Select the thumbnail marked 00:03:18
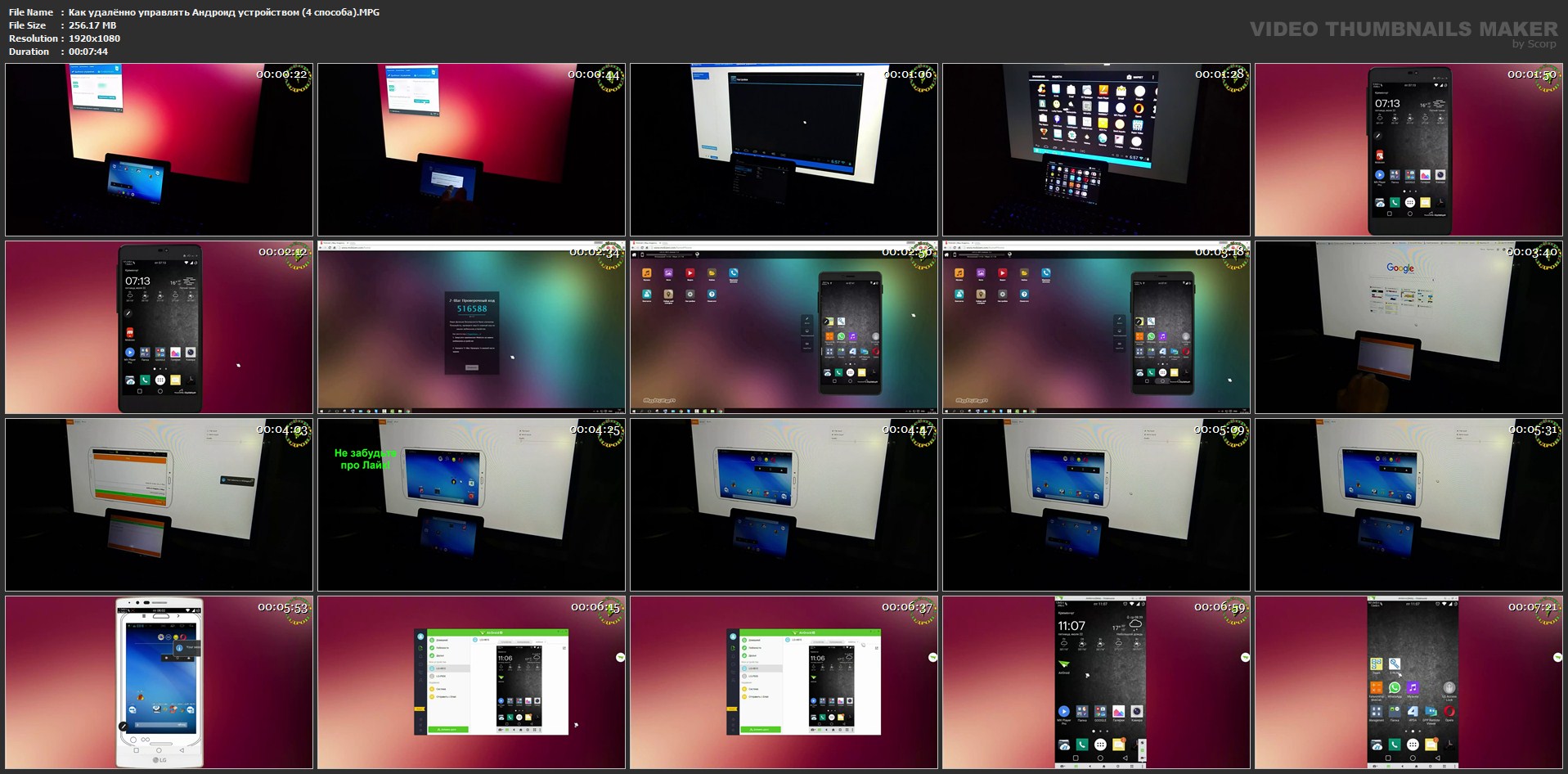The height and width of the screenshot is (774, 1568). pyautogui.click(x=1096, y=327)
